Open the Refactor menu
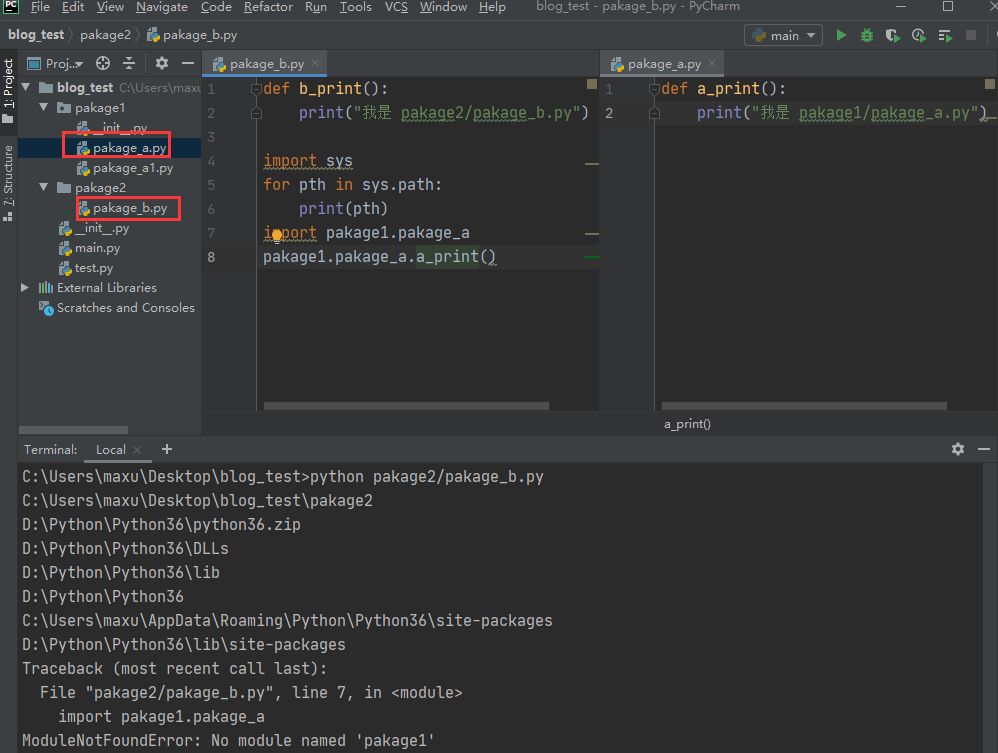This screenshot has width=998, height=753. point(266,7)
